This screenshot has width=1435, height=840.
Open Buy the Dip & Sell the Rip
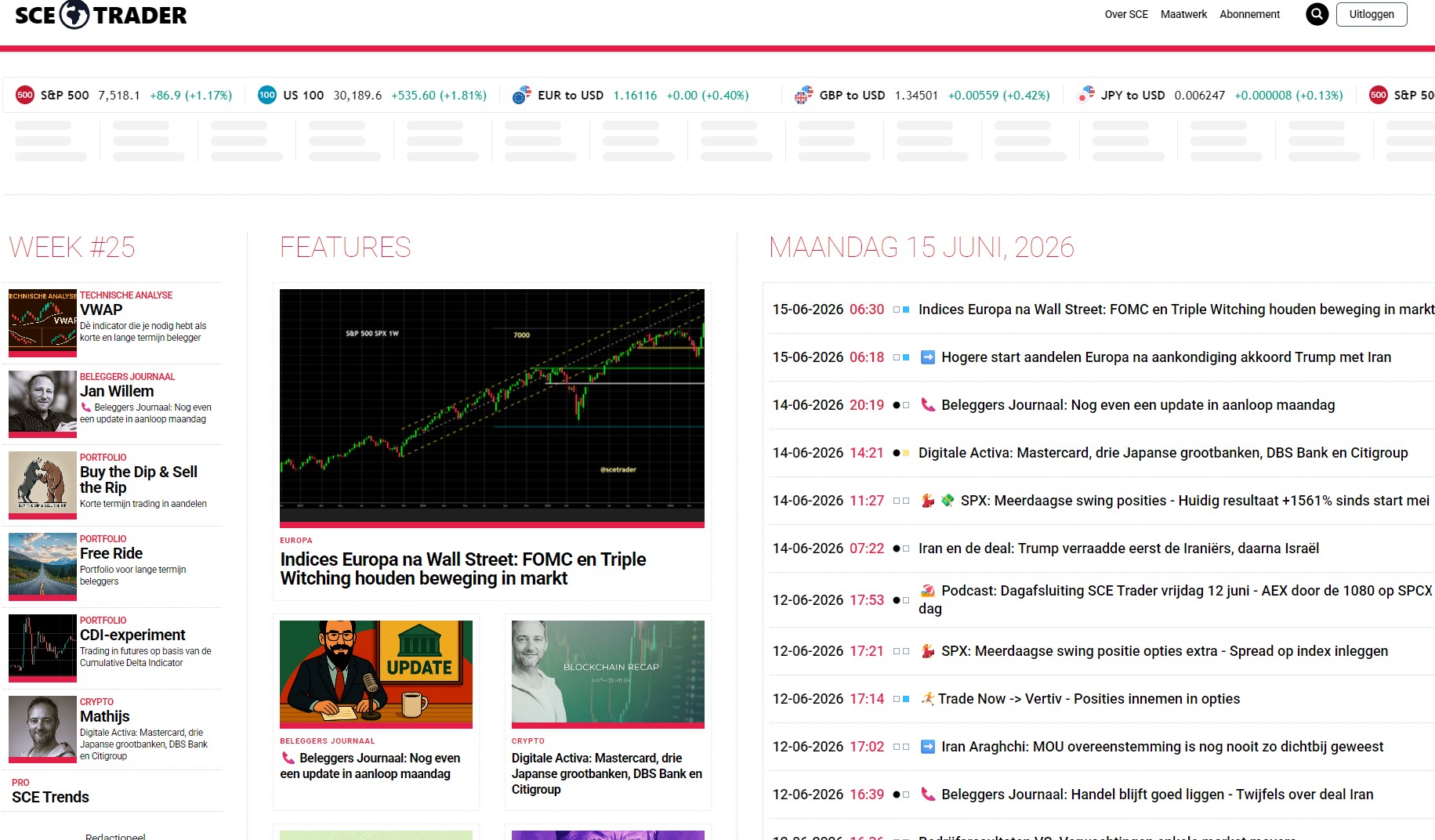click(x=138, y=480)
